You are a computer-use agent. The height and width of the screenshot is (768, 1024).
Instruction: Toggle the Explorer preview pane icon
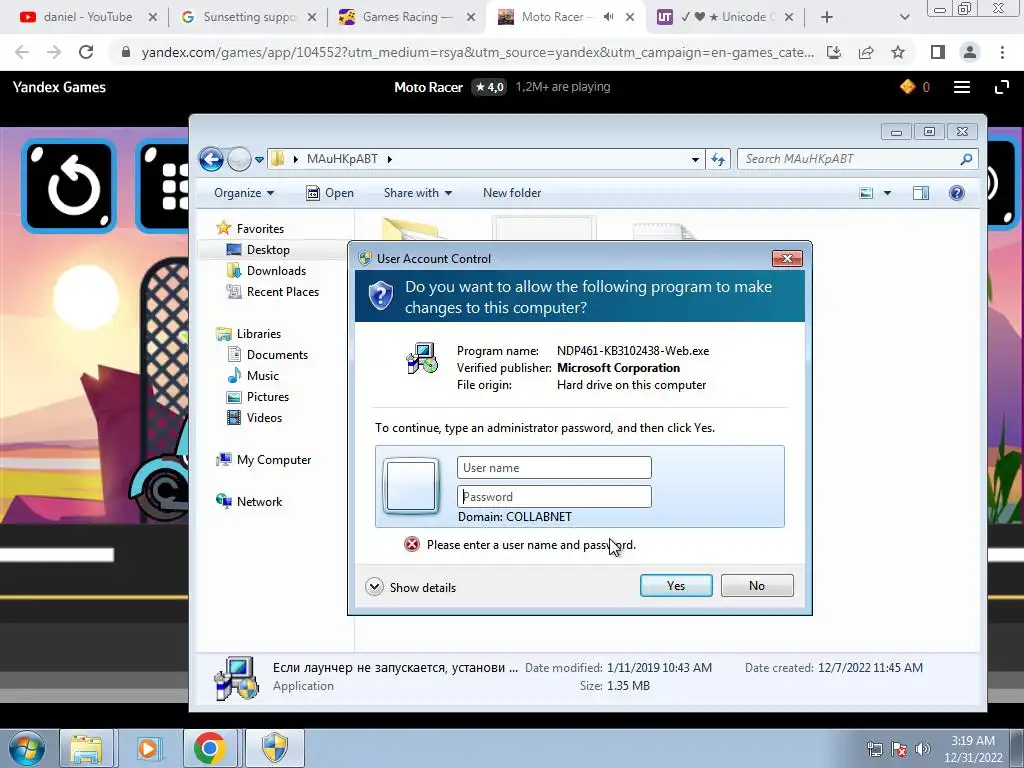921,193
